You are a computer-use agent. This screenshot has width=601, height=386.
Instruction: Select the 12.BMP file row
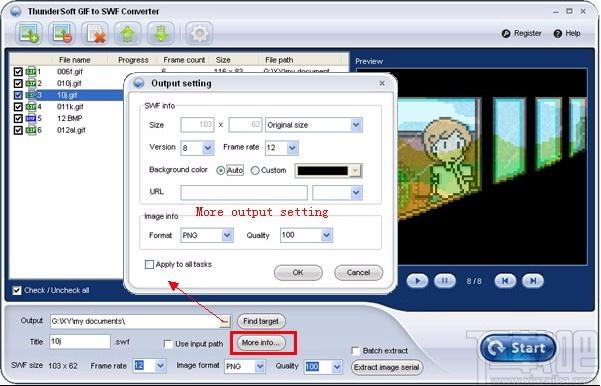pos(69,118)
